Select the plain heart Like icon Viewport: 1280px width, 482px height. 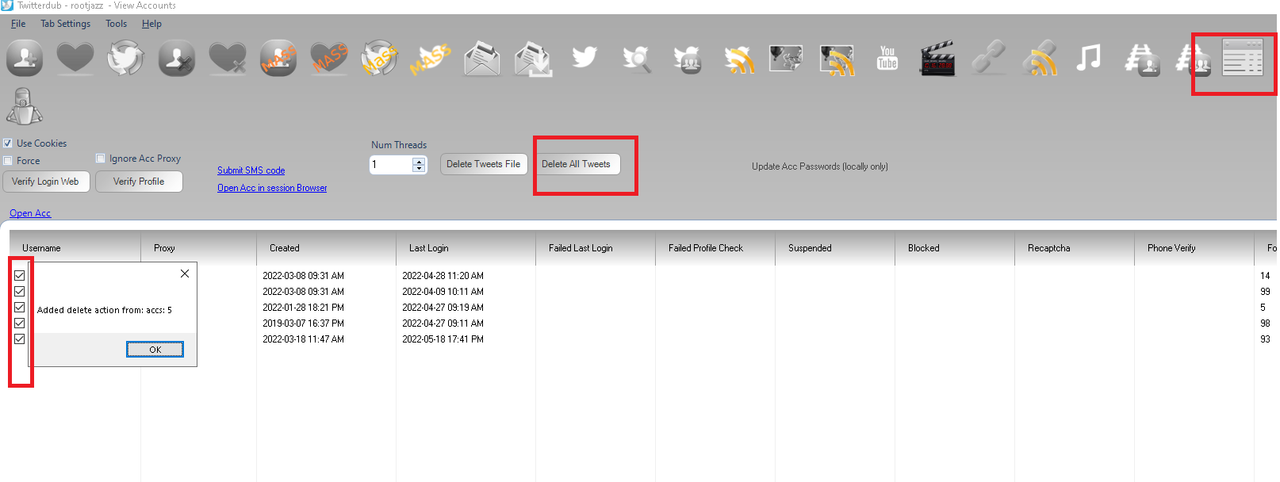pyautogui.click(x=75, y=58)
